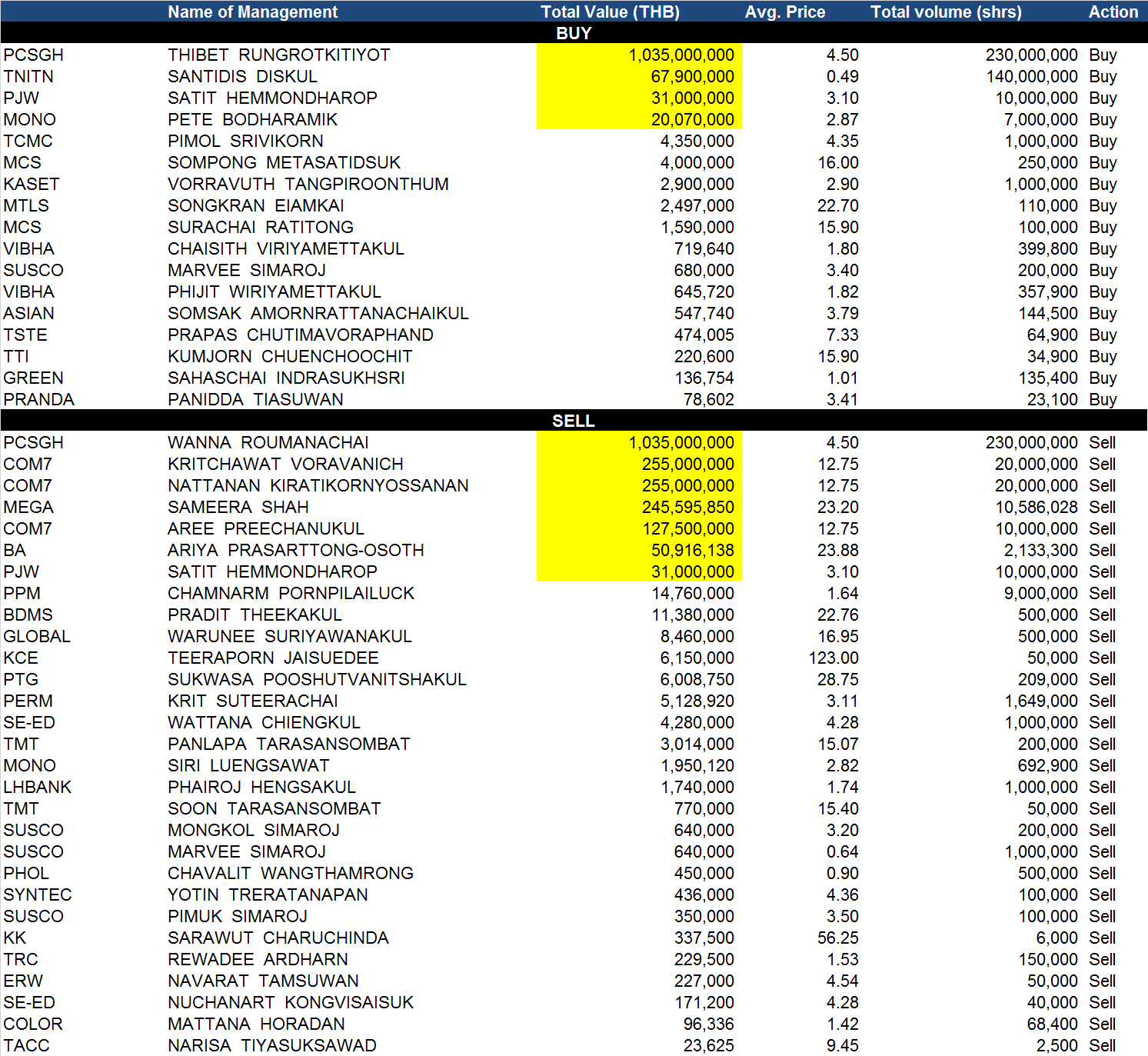Select highlighted value 67,900,000
Image resolution: width=1148 pixels, height=1056 pixels.
pos(692,76)
